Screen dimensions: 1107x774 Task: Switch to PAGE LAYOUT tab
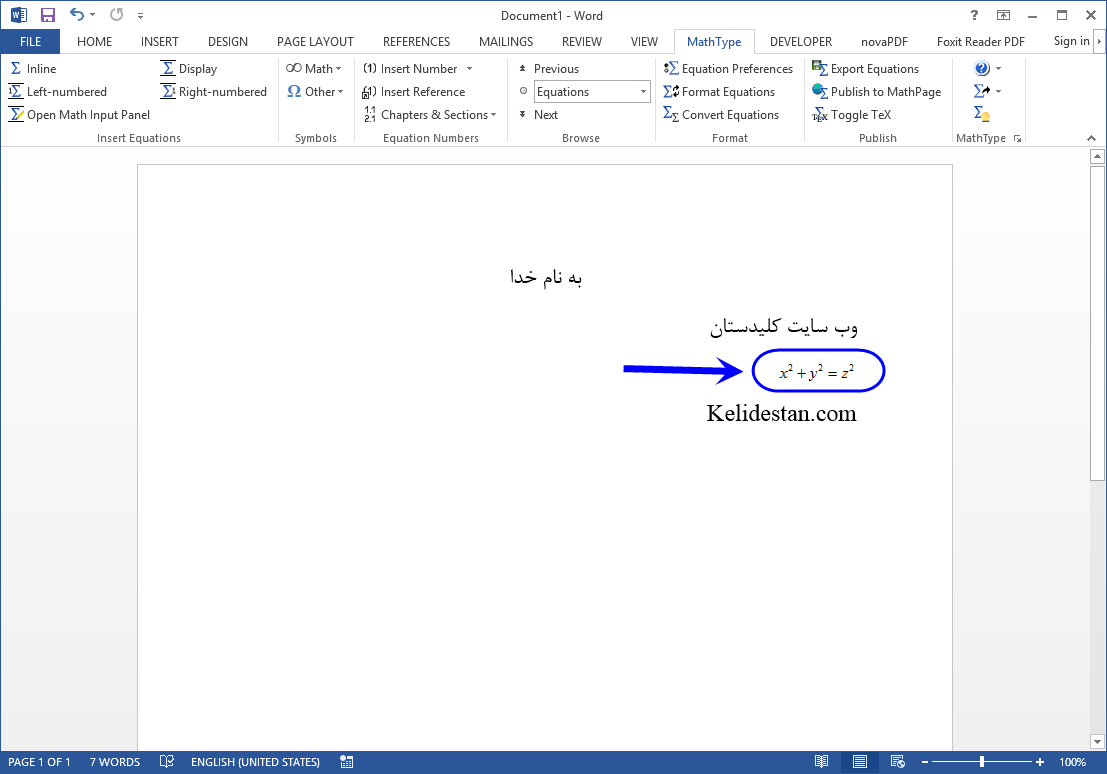(x=315, y=42)
